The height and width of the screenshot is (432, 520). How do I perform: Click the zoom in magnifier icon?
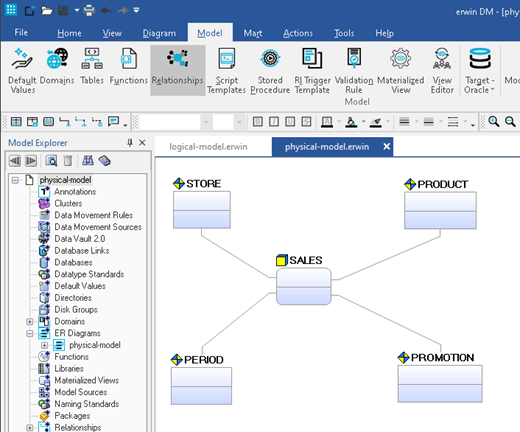[494, 122]
